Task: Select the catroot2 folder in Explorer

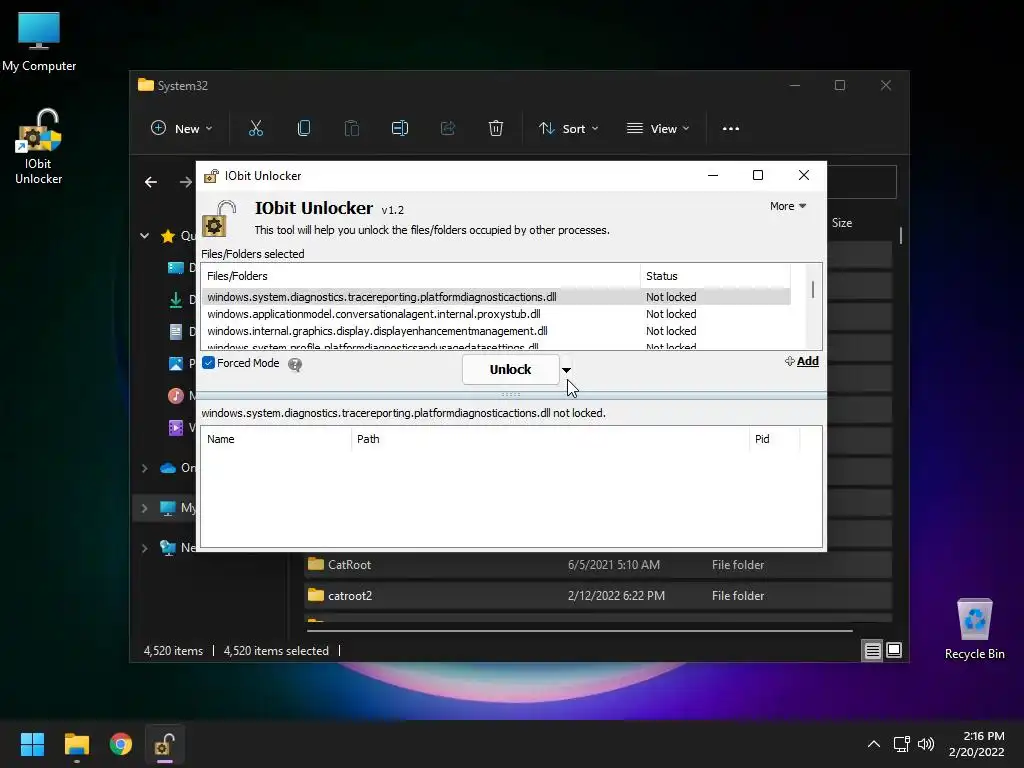Action: tap(598, 596)
